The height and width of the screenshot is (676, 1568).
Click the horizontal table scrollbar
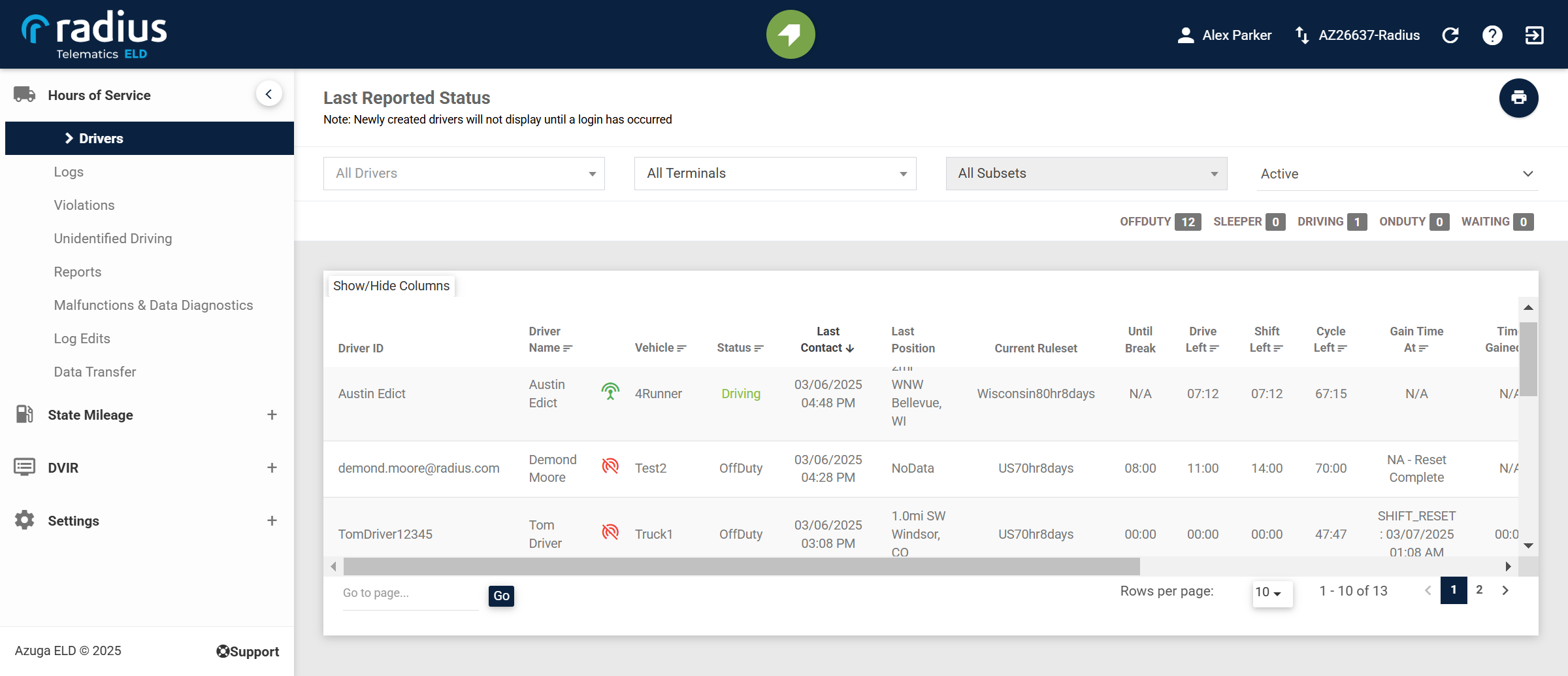742,566
